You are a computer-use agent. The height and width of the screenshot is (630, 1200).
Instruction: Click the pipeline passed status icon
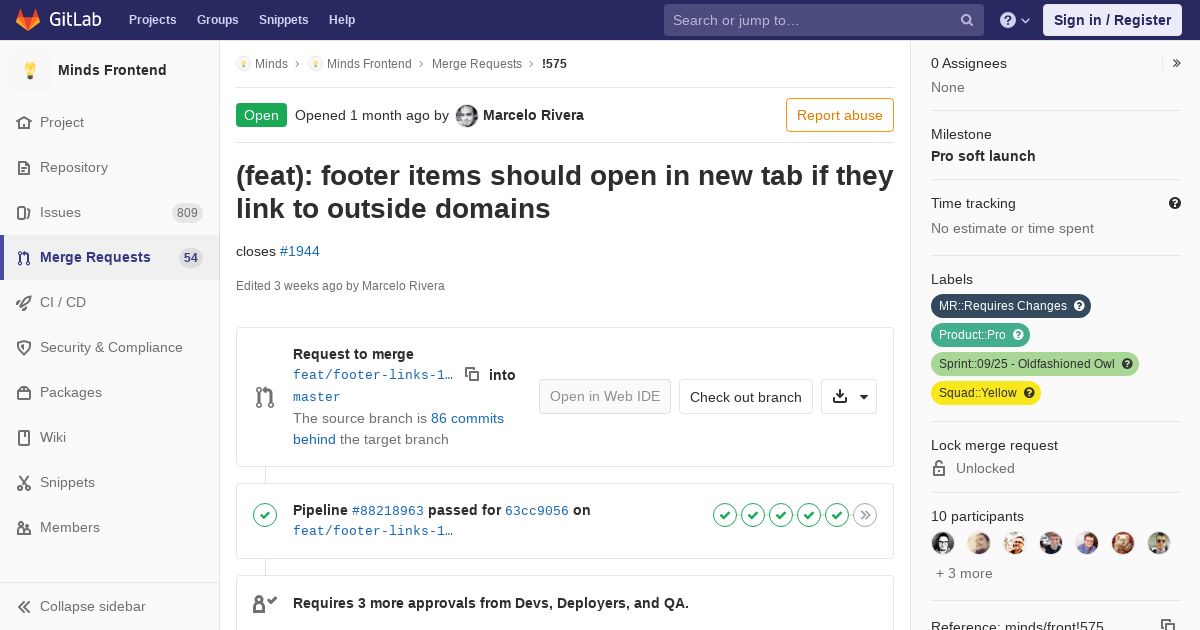265,515
